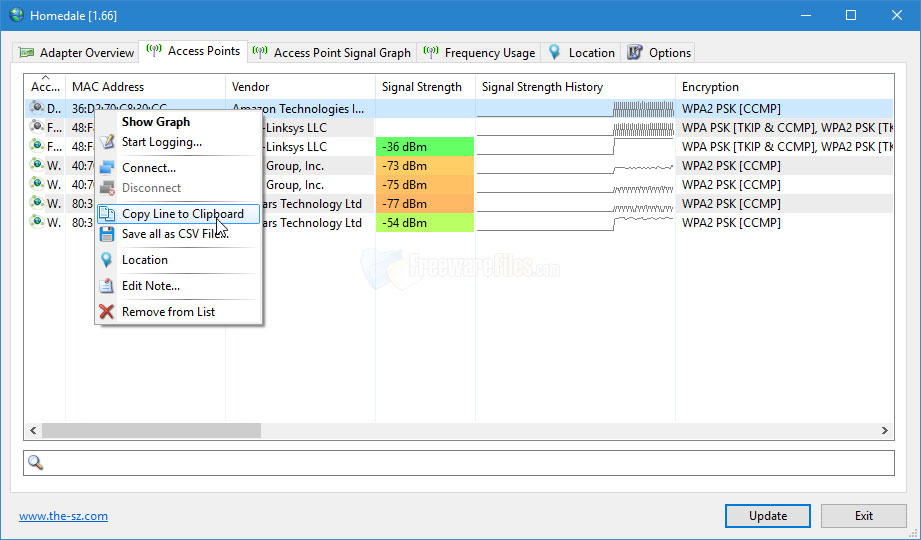The height and width of the screenshot is (540, 921).
Task: Click the horizontal scrollbar left arrow
Action: [33, 430]
